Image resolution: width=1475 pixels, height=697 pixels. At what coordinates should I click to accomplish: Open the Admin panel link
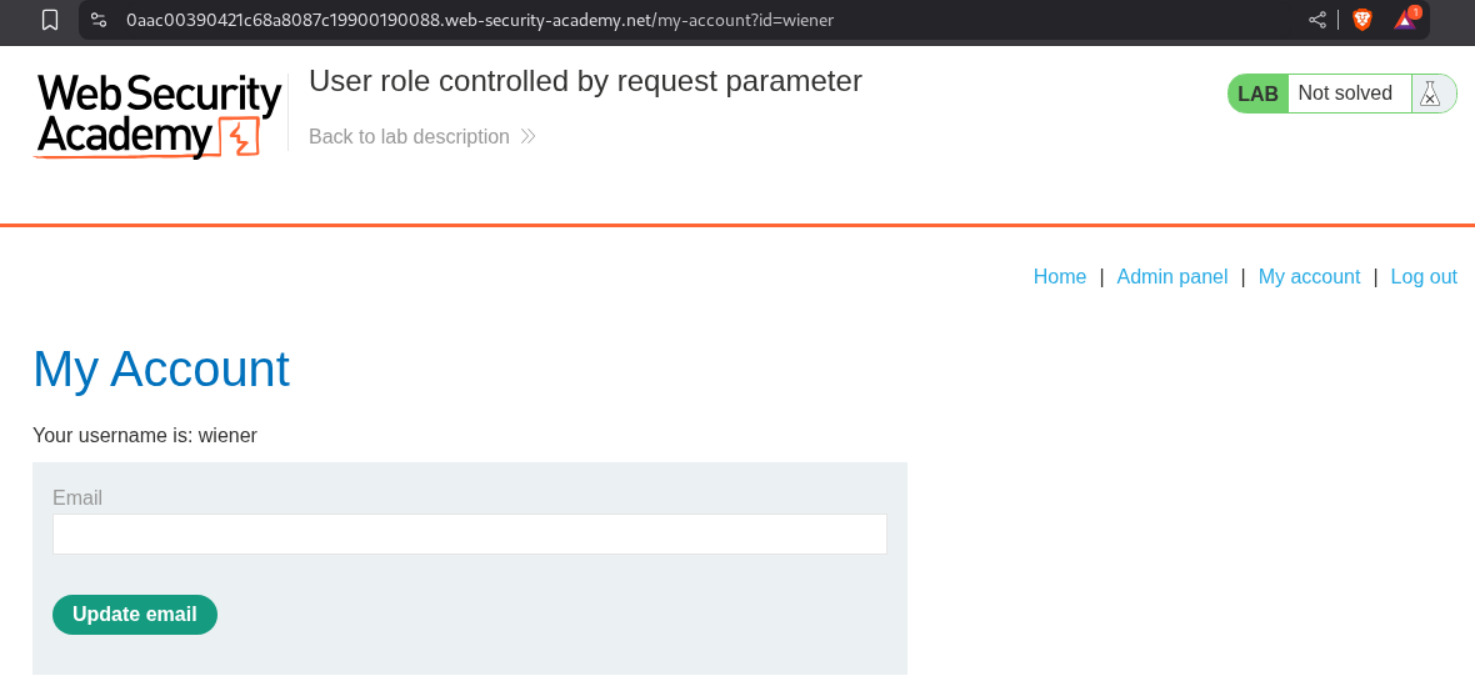coord(1172,277)
